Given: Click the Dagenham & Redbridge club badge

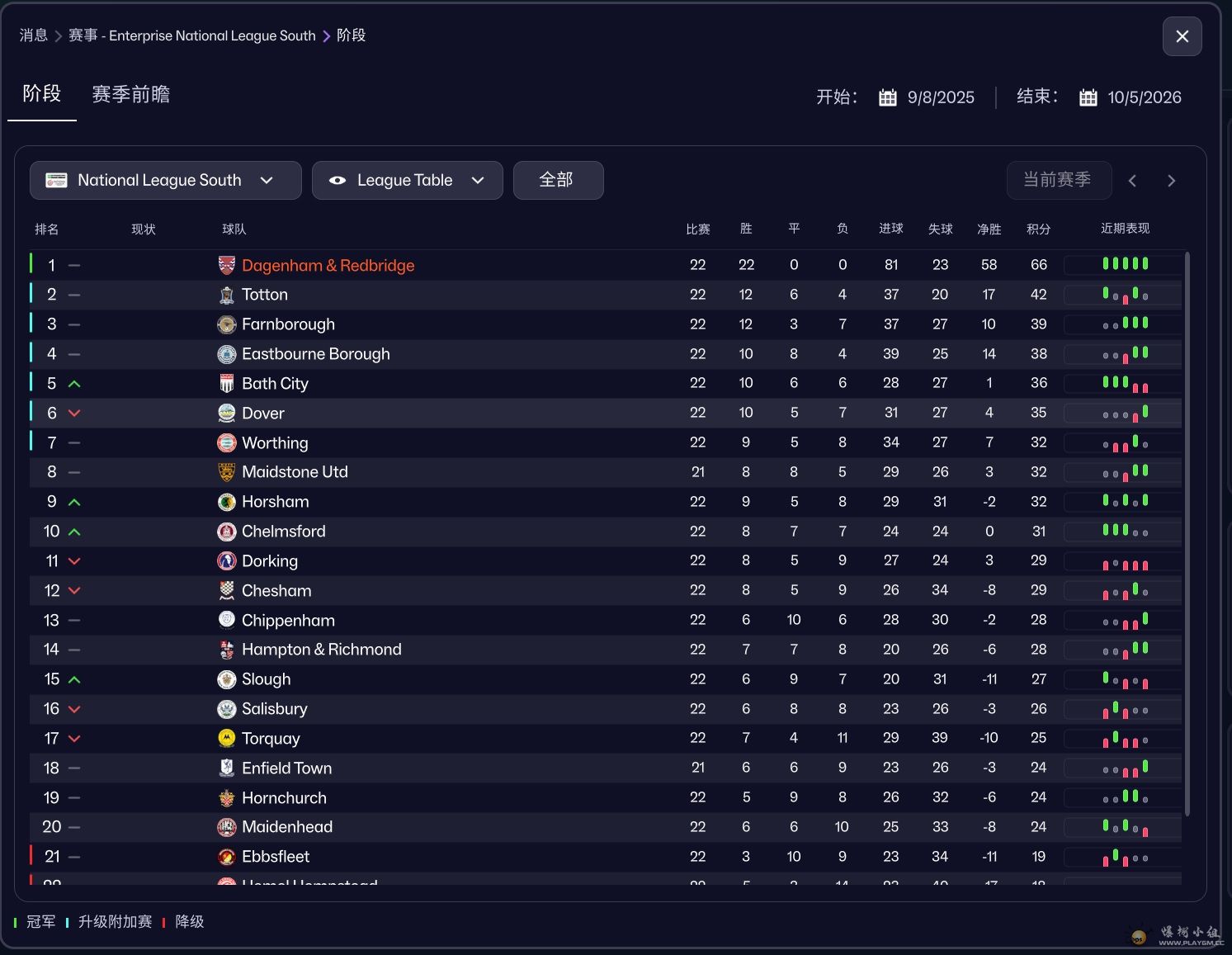Looking at the screenshot, I should tap(226, 265).
